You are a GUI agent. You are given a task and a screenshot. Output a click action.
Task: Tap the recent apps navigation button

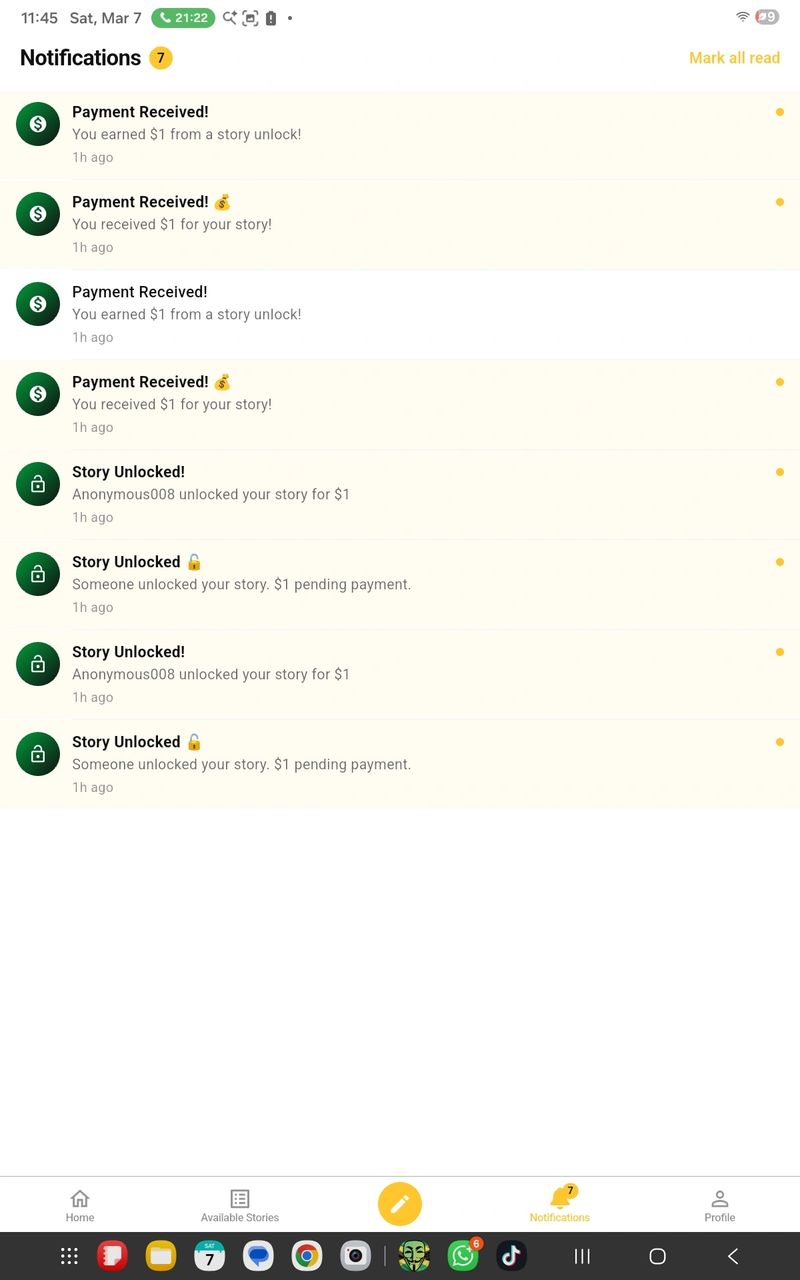[582, 1256]
